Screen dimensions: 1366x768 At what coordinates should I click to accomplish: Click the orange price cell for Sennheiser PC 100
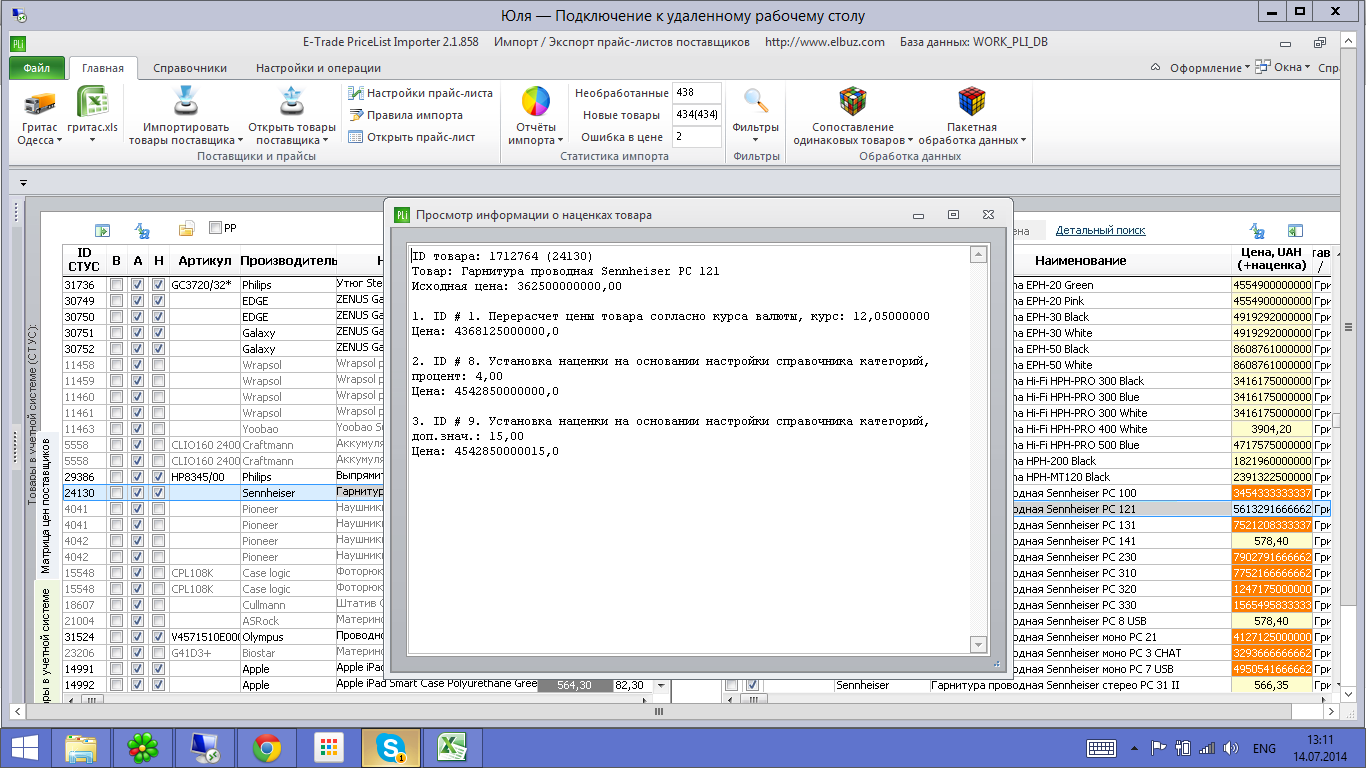click(x=1271, y=493)
